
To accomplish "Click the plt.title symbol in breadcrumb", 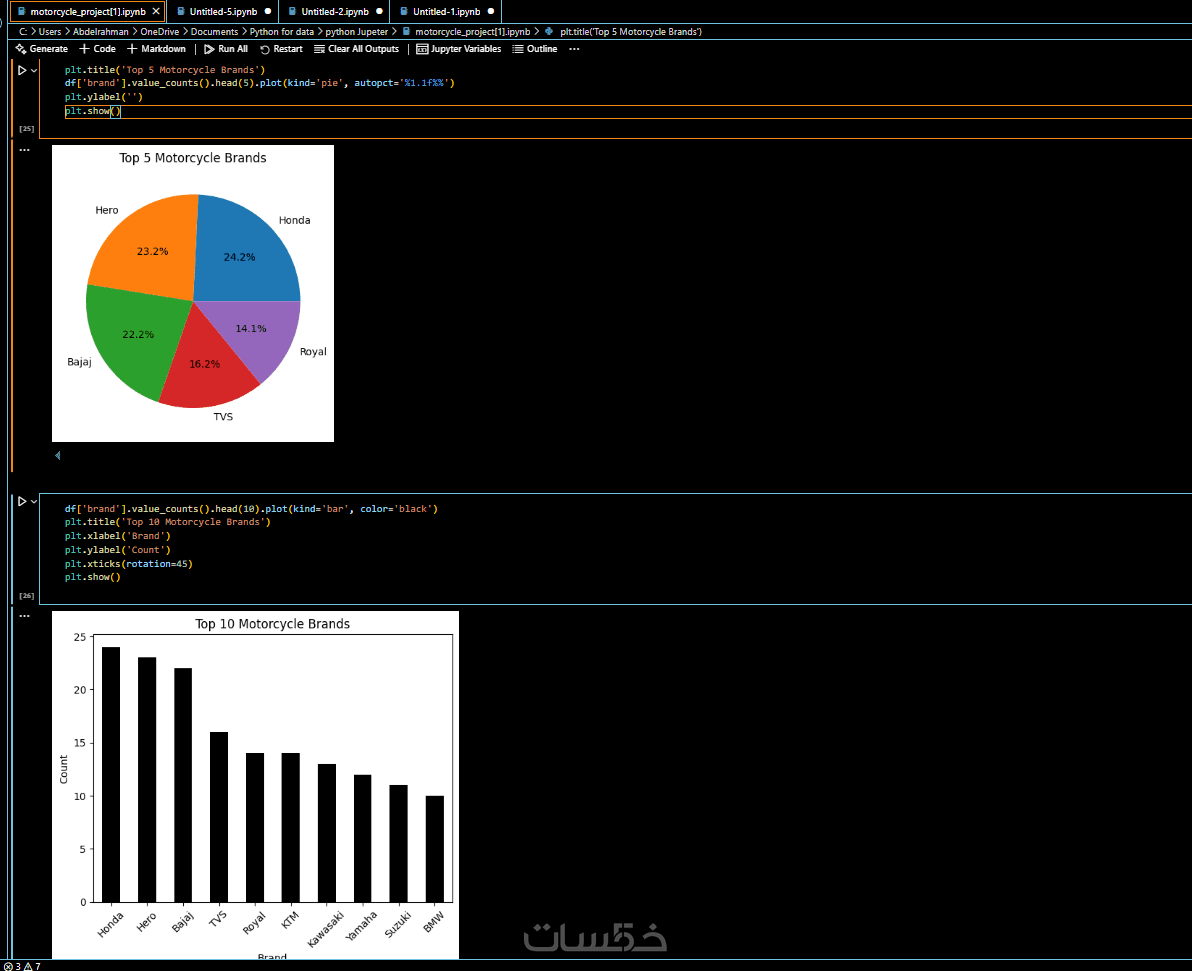I will (x=631, y=32).
